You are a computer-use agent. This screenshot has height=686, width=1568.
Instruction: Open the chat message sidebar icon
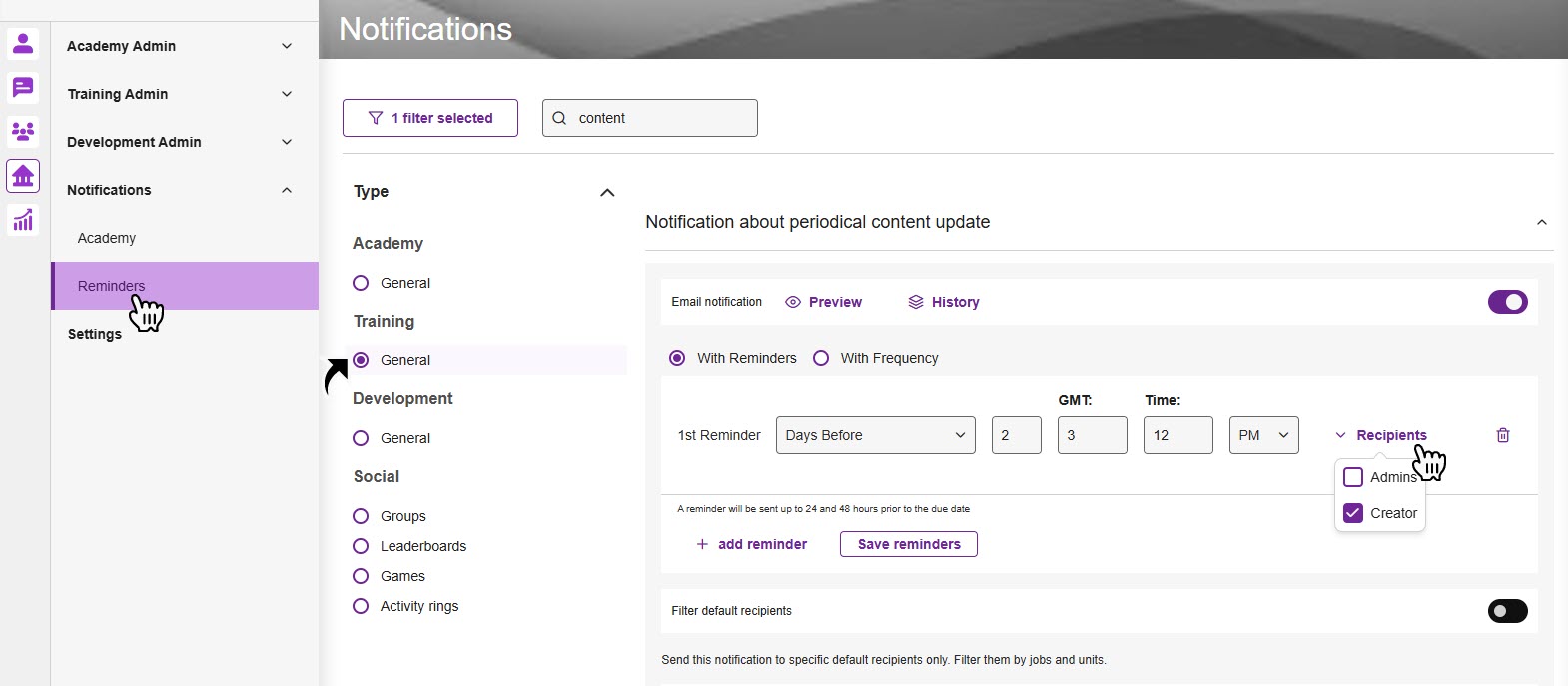coord(23,88)
